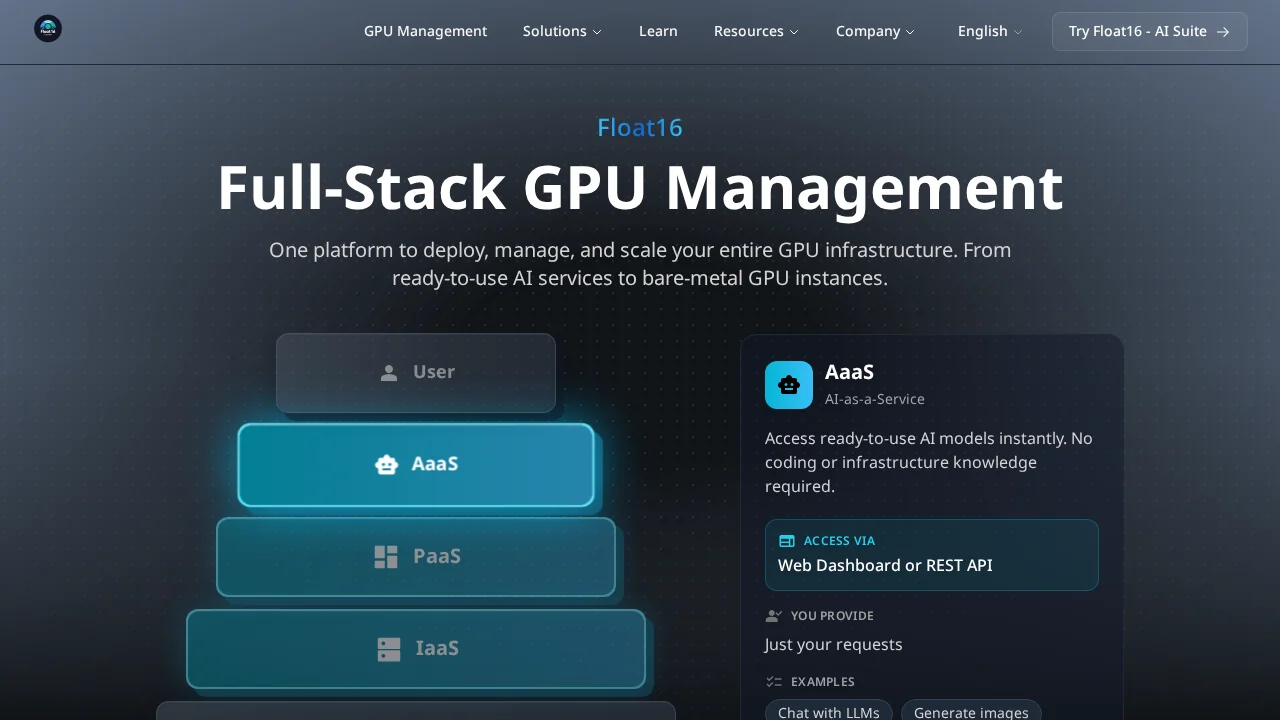Screen dimensions: 1280x720
Task: Click the Examples checklist icon
Action: point(773,682)
